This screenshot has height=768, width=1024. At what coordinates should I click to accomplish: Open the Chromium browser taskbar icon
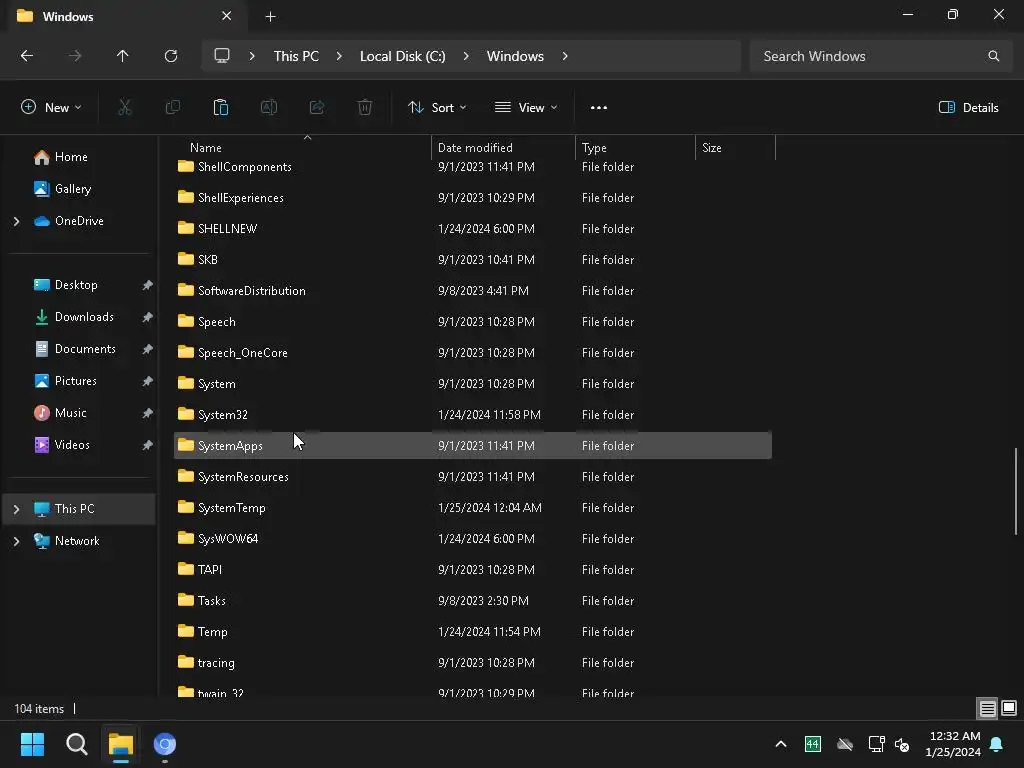pos(165,744)
